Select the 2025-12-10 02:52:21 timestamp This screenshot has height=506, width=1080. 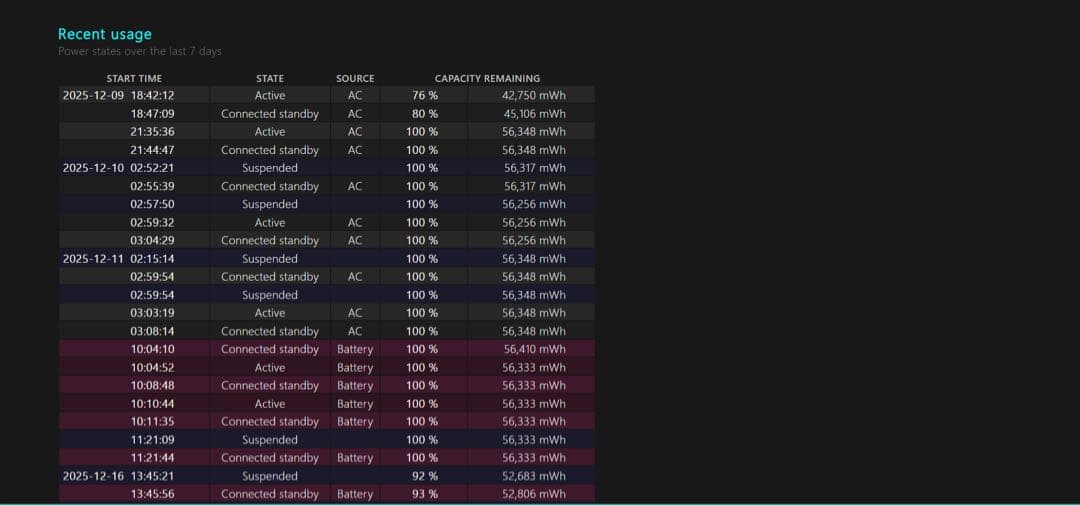(x=119, y=168)
